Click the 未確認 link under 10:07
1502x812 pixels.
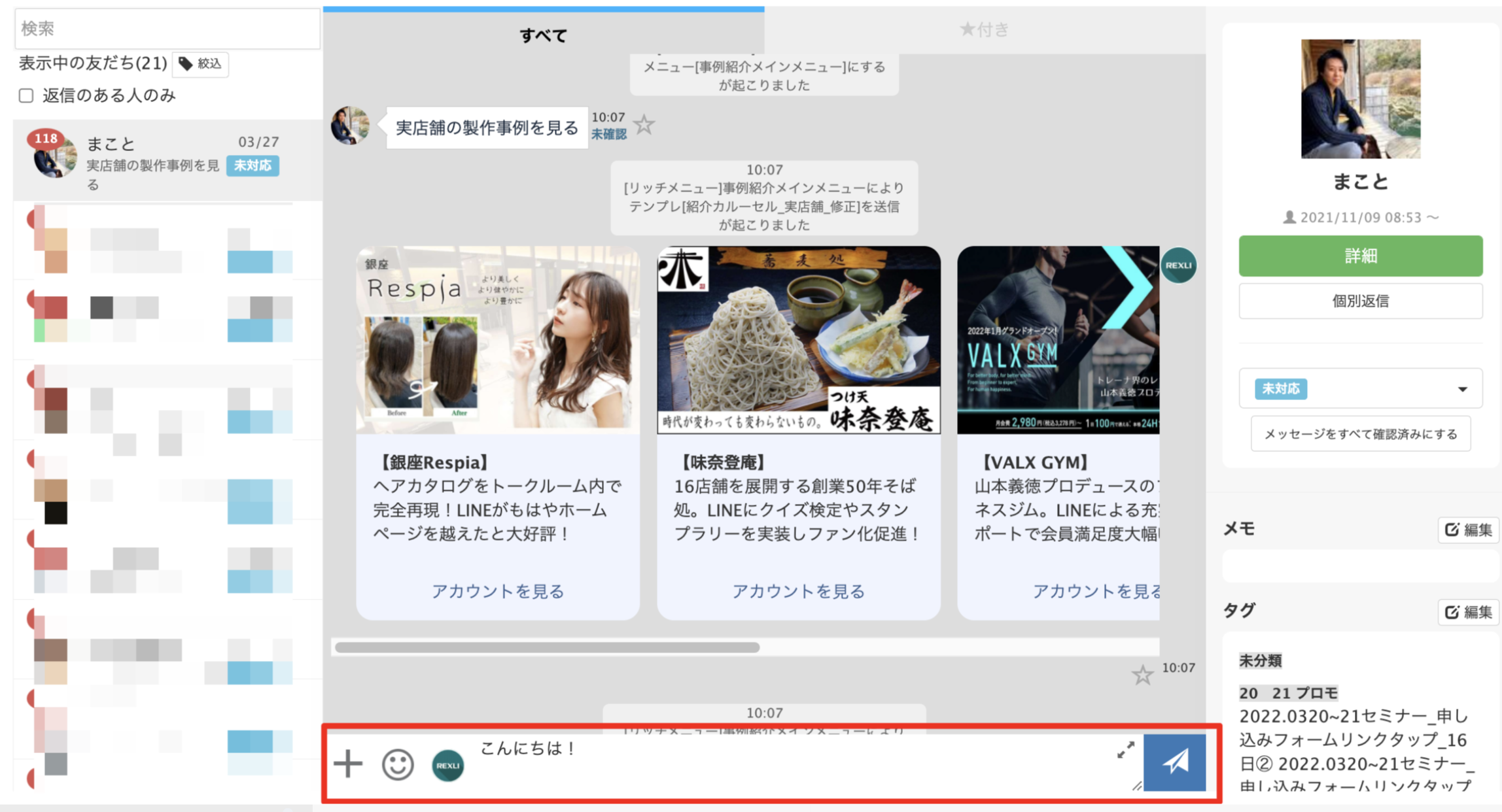pos(608,134)
